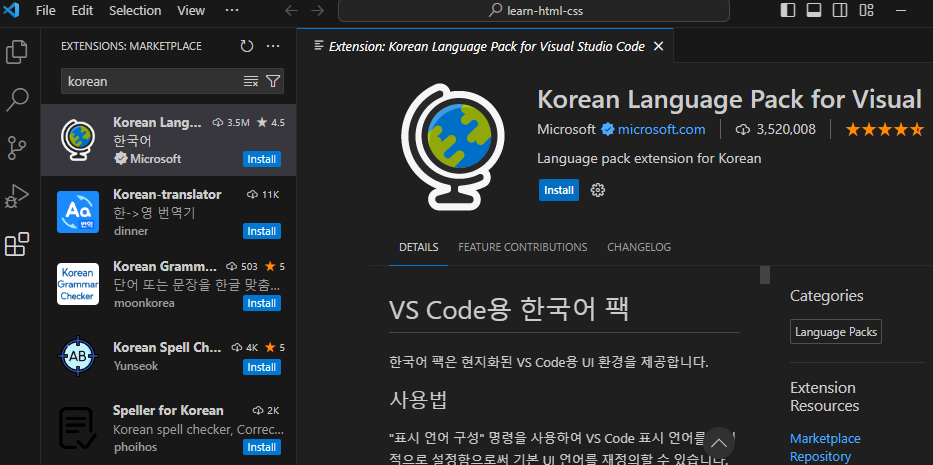The image size is (933, 465).
Task: Click the star rating of the extension
Action: (x=884, y=129)
